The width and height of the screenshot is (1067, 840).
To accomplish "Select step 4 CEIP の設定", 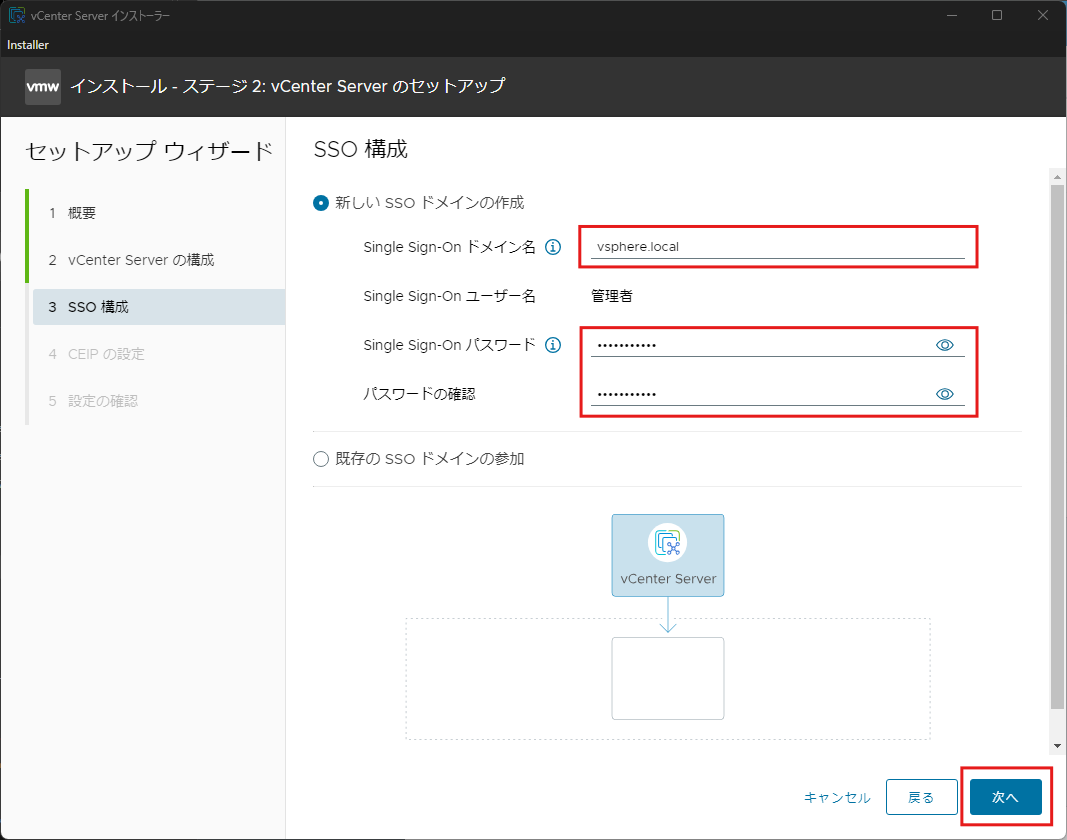I will pos(159,354).
